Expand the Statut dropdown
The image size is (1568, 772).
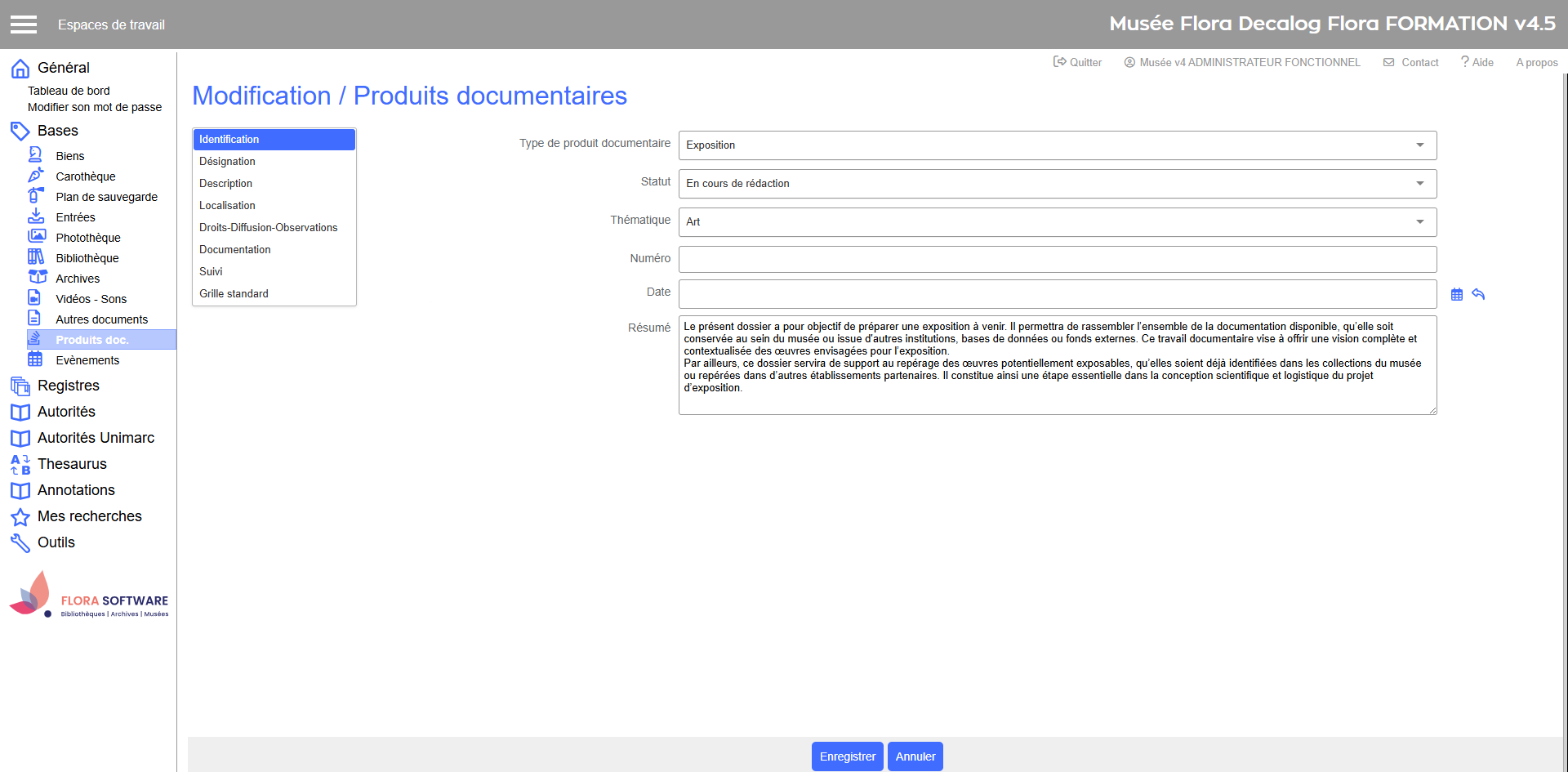pyautogui.click(x=1057, y=184)
